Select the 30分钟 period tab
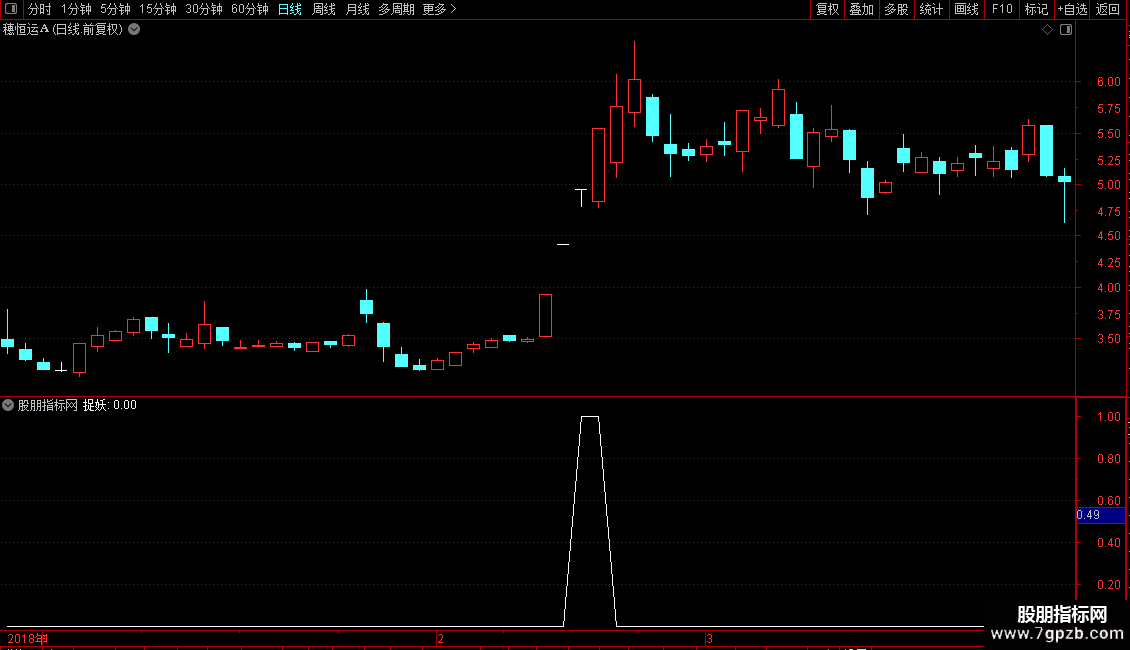The image size is (1130, 650). point(204,9)
